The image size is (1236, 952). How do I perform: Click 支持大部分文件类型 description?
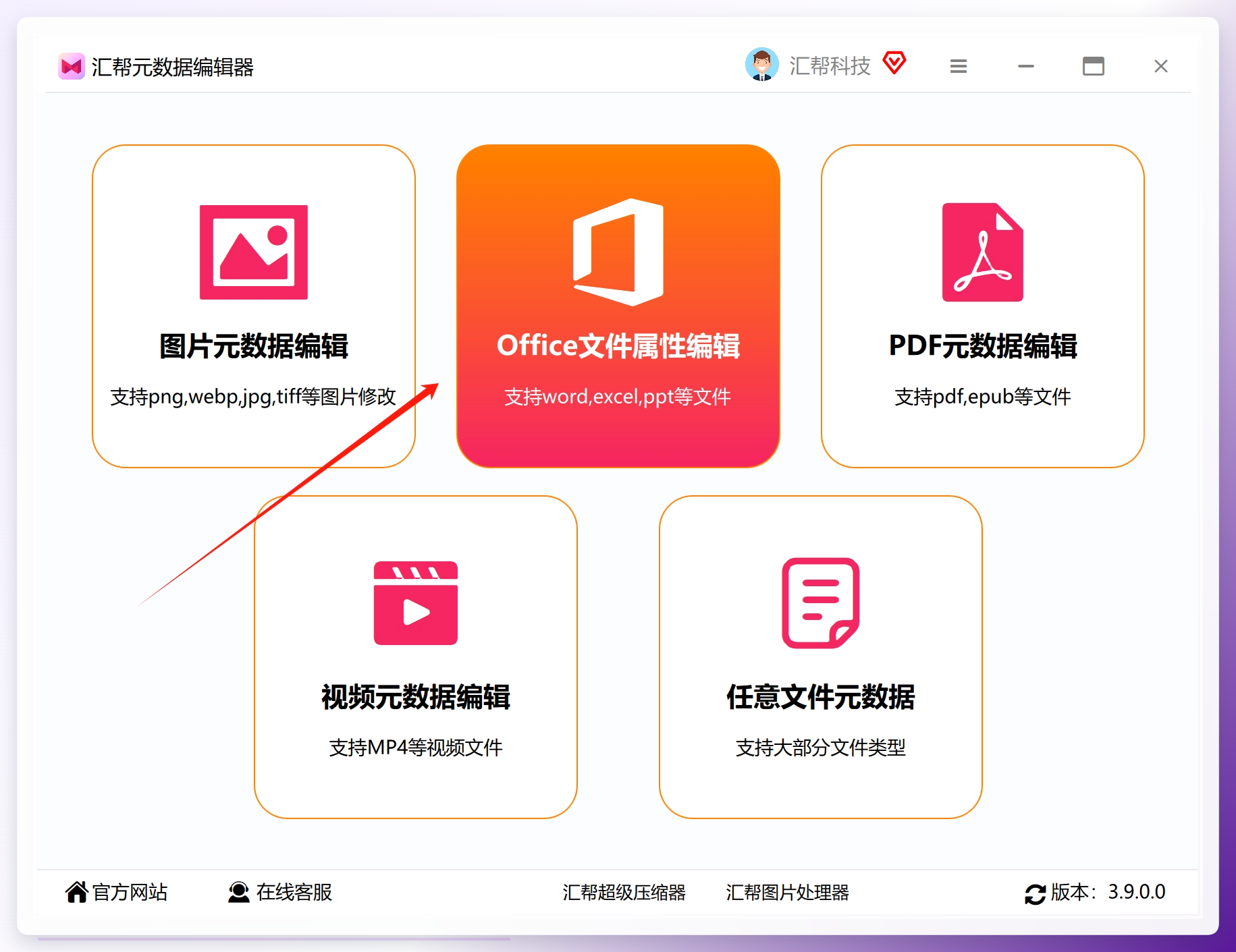click(x=821, y=748)
